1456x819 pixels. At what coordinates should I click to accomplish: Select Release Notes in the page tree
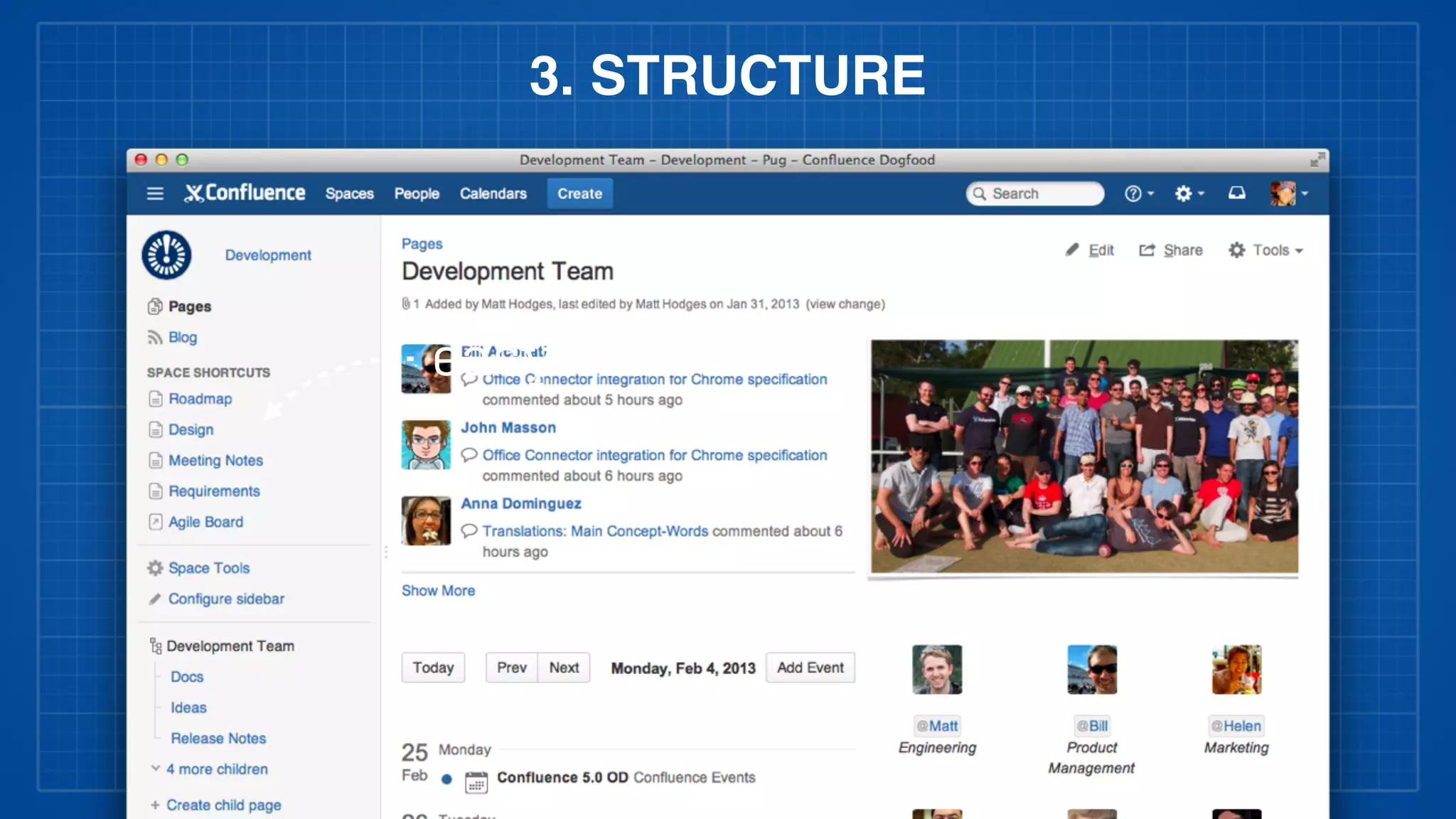(218, 739)
